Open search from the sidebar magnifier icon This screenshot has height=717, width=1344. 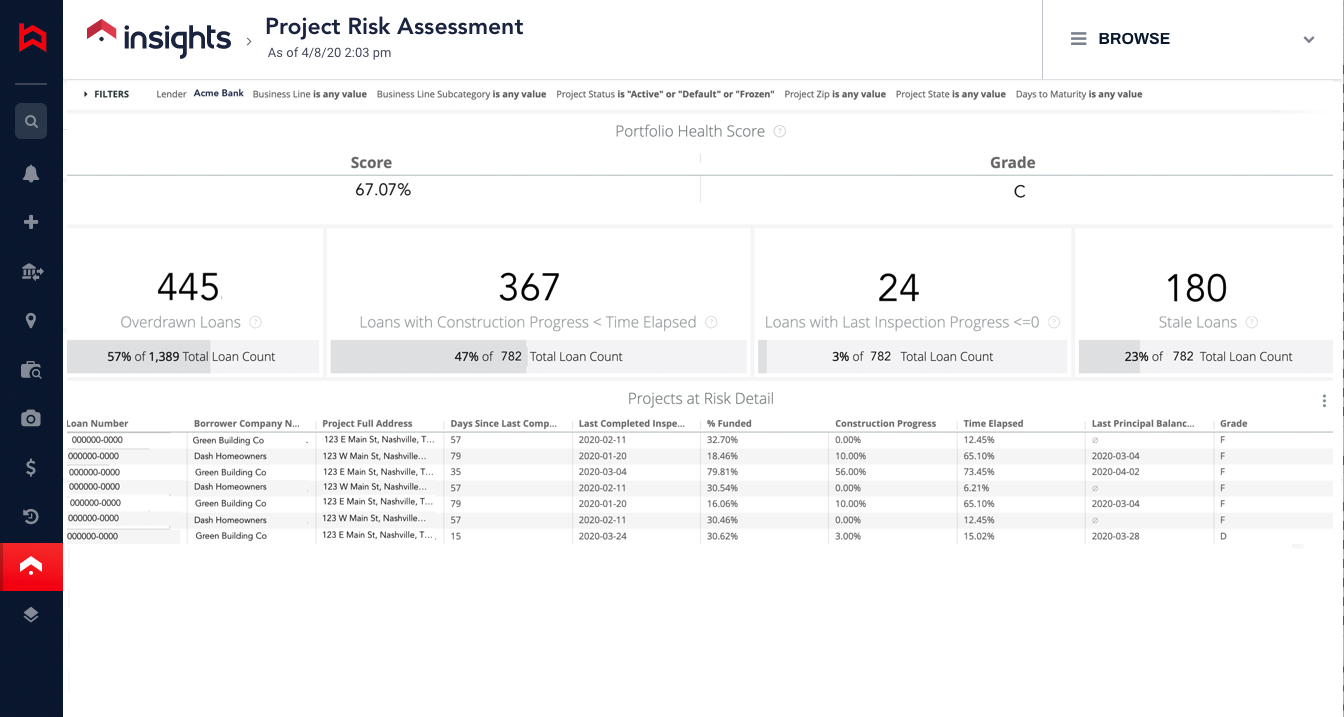click(31, 121)
